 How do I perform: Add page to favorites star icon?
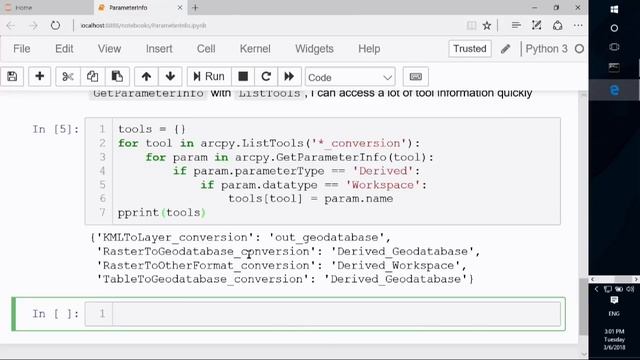click(x=487, y=26)
